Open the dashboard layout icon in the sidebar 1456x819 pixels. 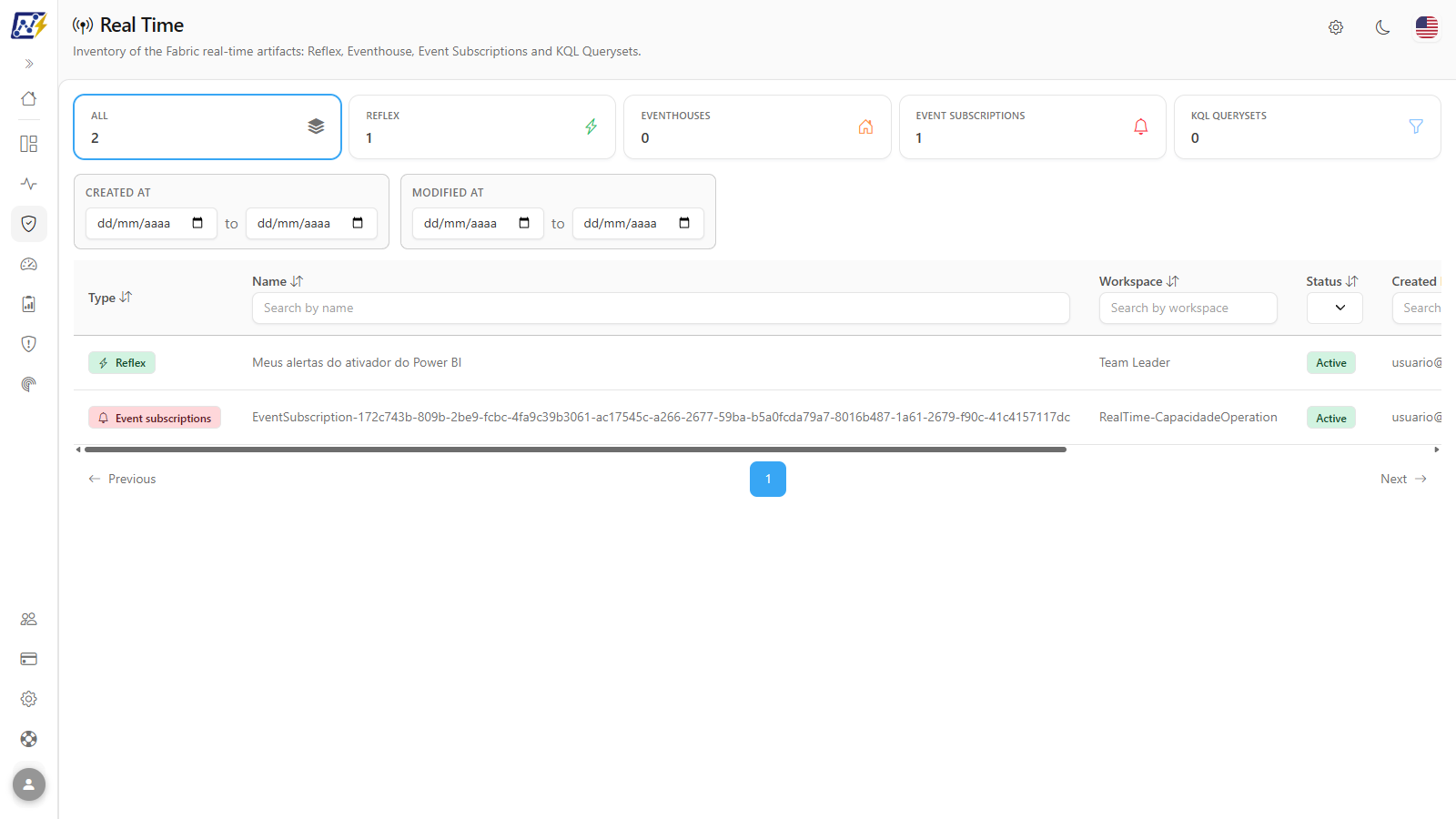pyautogui.click(x=29, y=144)
